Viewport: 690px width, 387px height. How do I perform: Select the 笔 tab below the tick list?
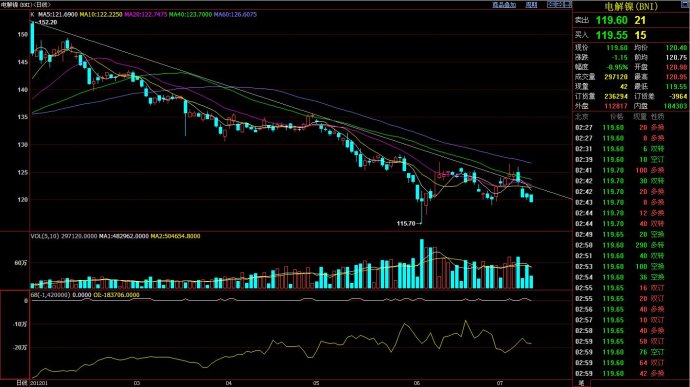pyautogui.click(x=581, y=383)
